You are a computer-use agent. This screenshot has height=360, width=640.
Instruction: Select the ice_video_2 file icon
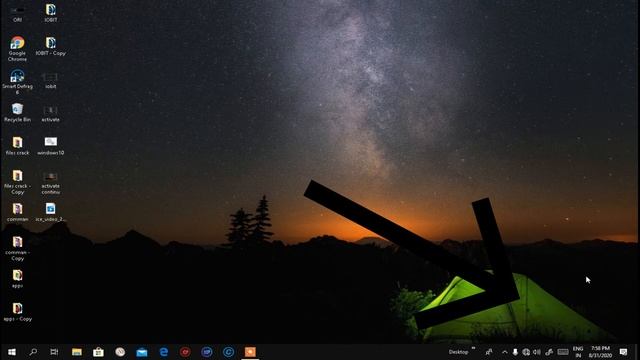[51, 213]
